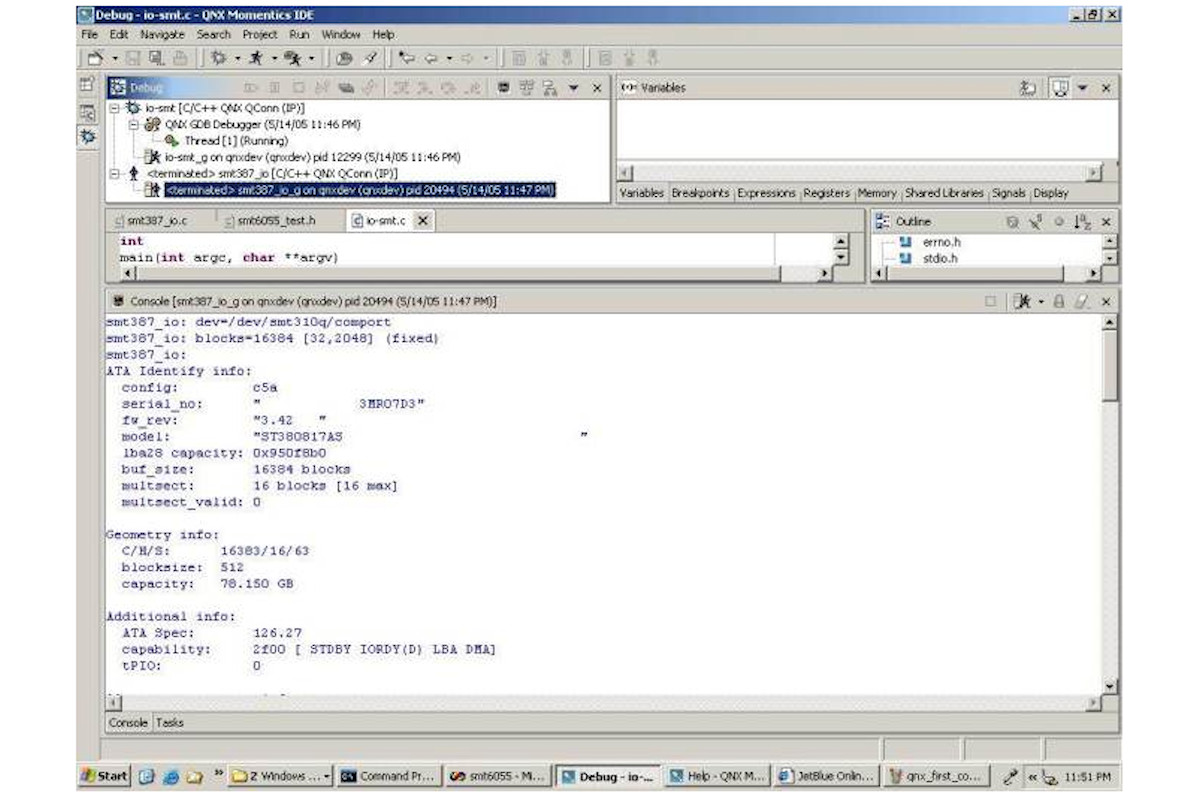Viewport: 1200px width, 800px height.
Task: Open the Run menu
Action: [299, 35]
